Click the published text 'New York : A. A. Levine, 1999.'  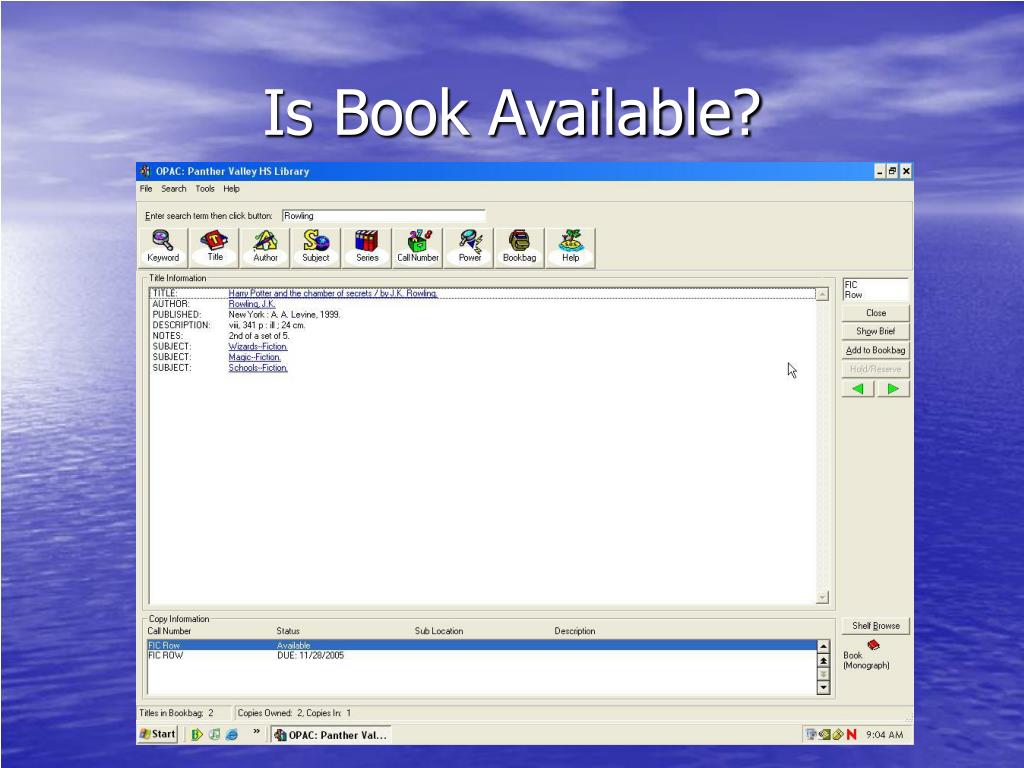tap(284, 314)
